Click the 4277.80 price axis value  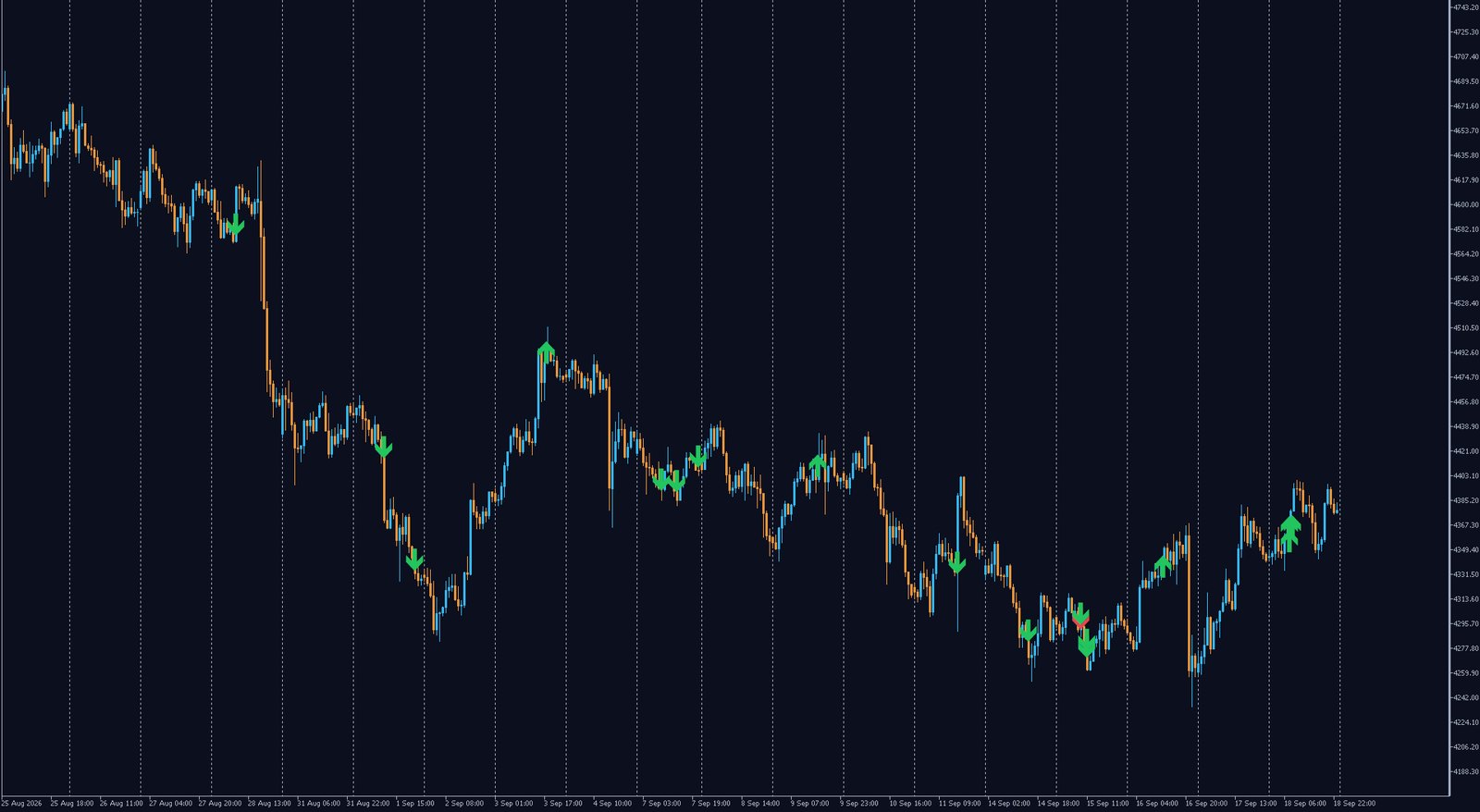1466,648
